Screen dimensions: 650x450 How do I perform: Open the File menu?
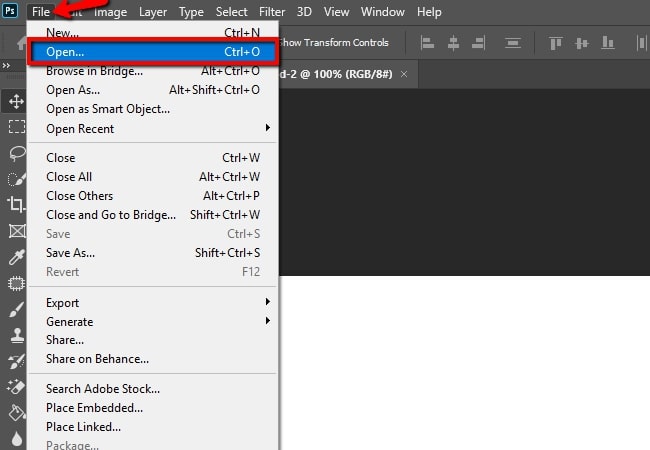click(41, 12)
